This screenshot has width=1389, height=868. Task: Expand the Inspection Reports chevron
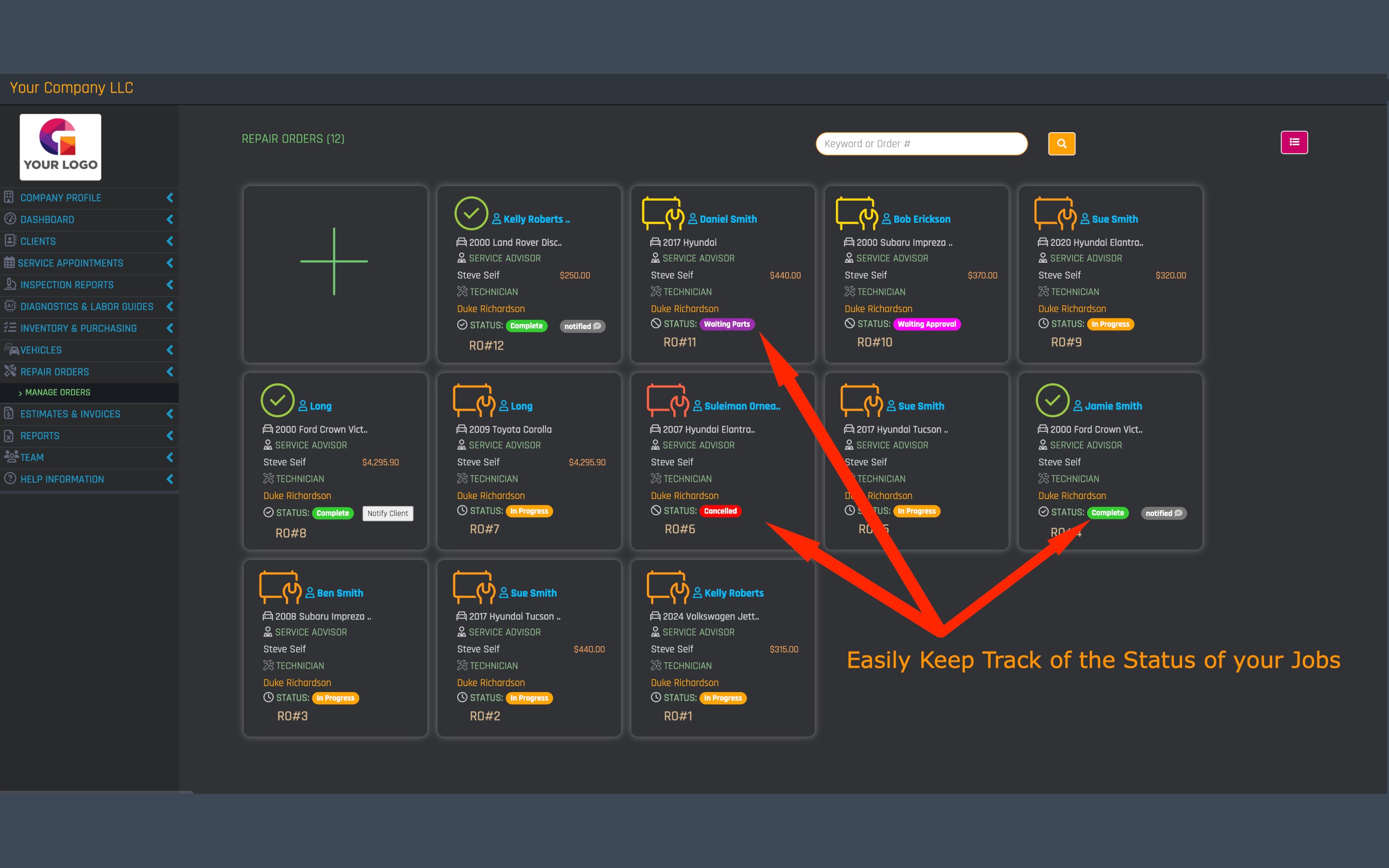pos(169,285)
